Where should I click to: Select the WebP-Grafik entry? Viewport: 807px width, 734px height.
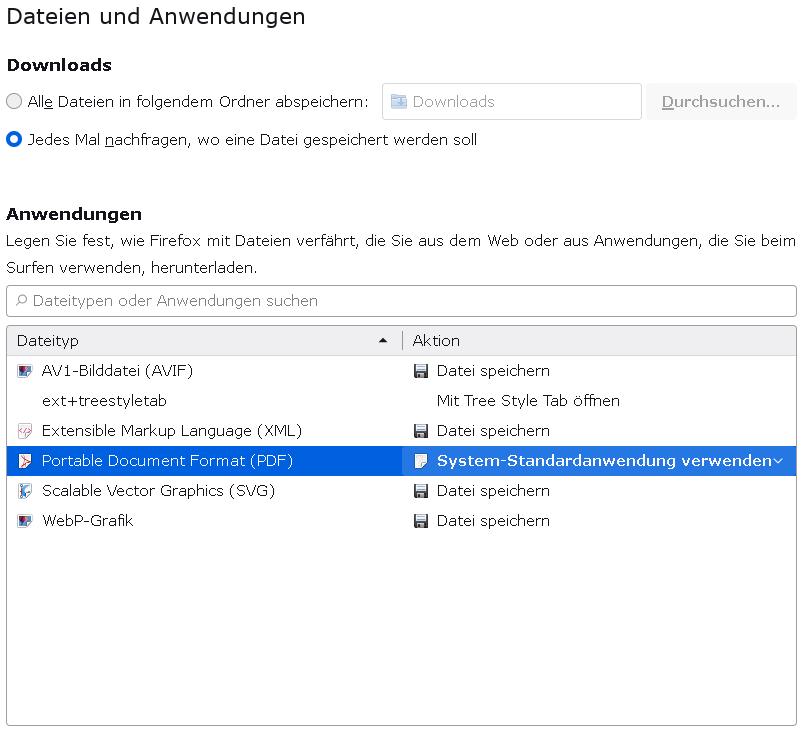[87, 521]
